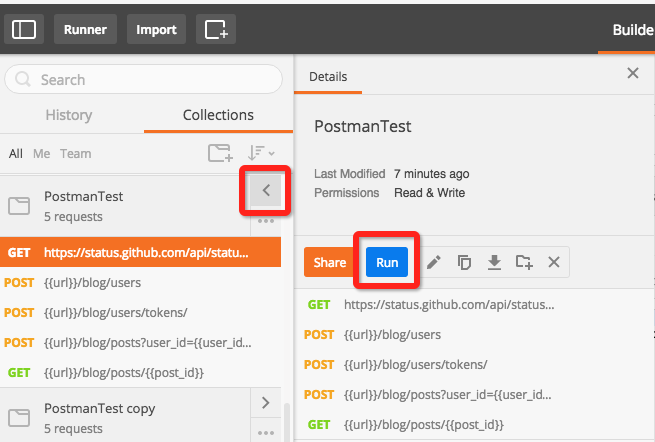Show All collections filter
Screen dimensions: 655x442
click(16, 154)
